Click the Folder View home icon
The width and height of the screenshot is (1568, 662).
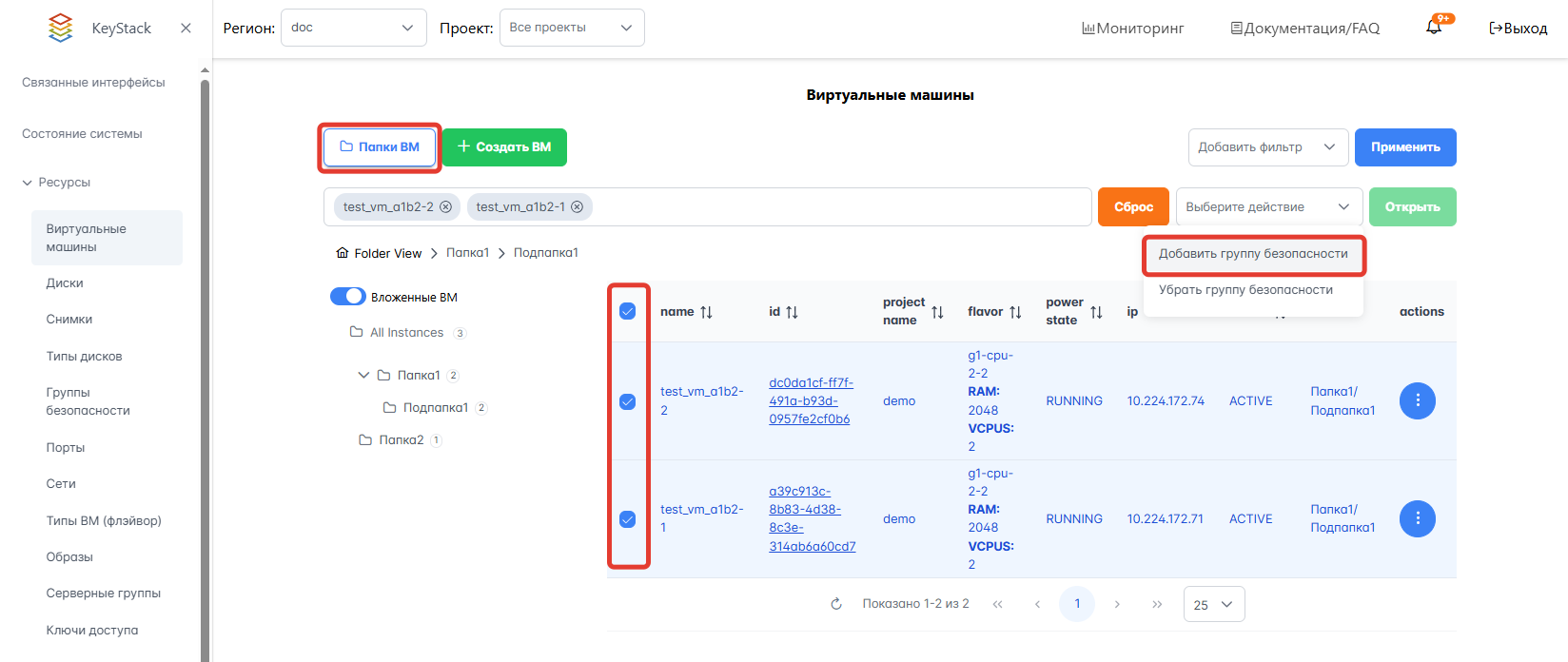click(343, 253)
